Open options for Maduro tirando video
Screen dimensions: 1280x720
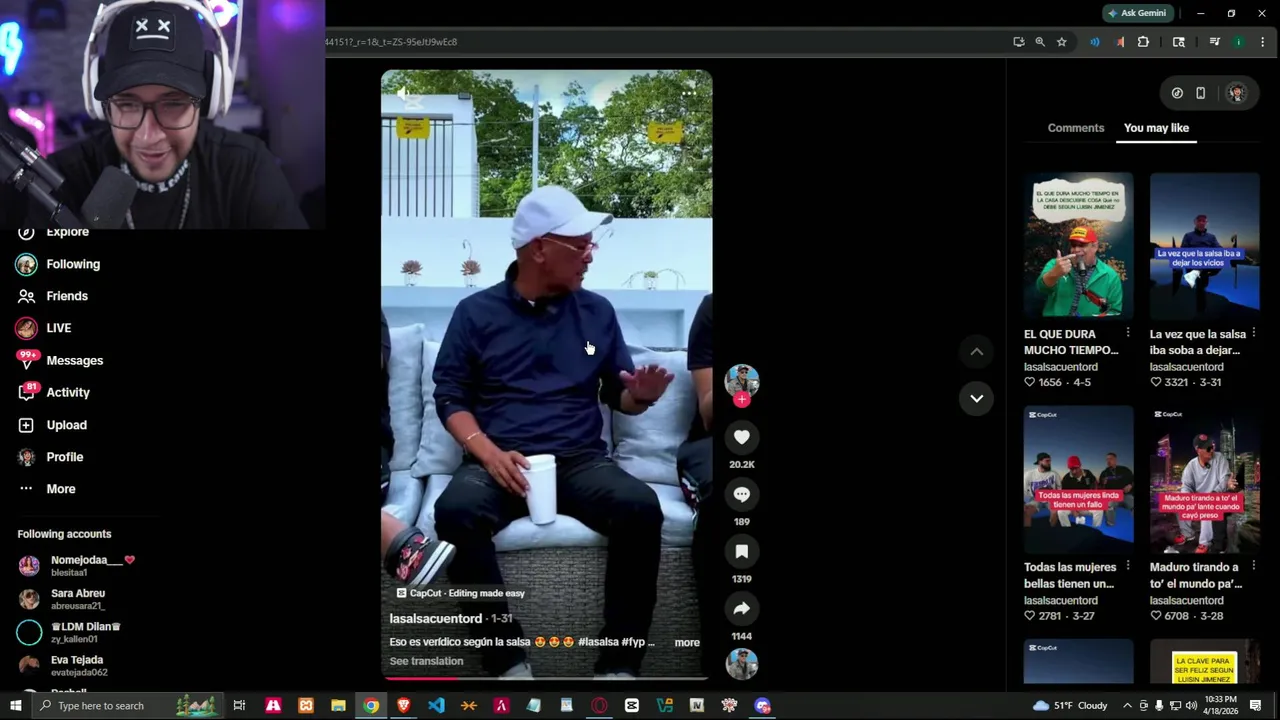[x=1254, y=566]
